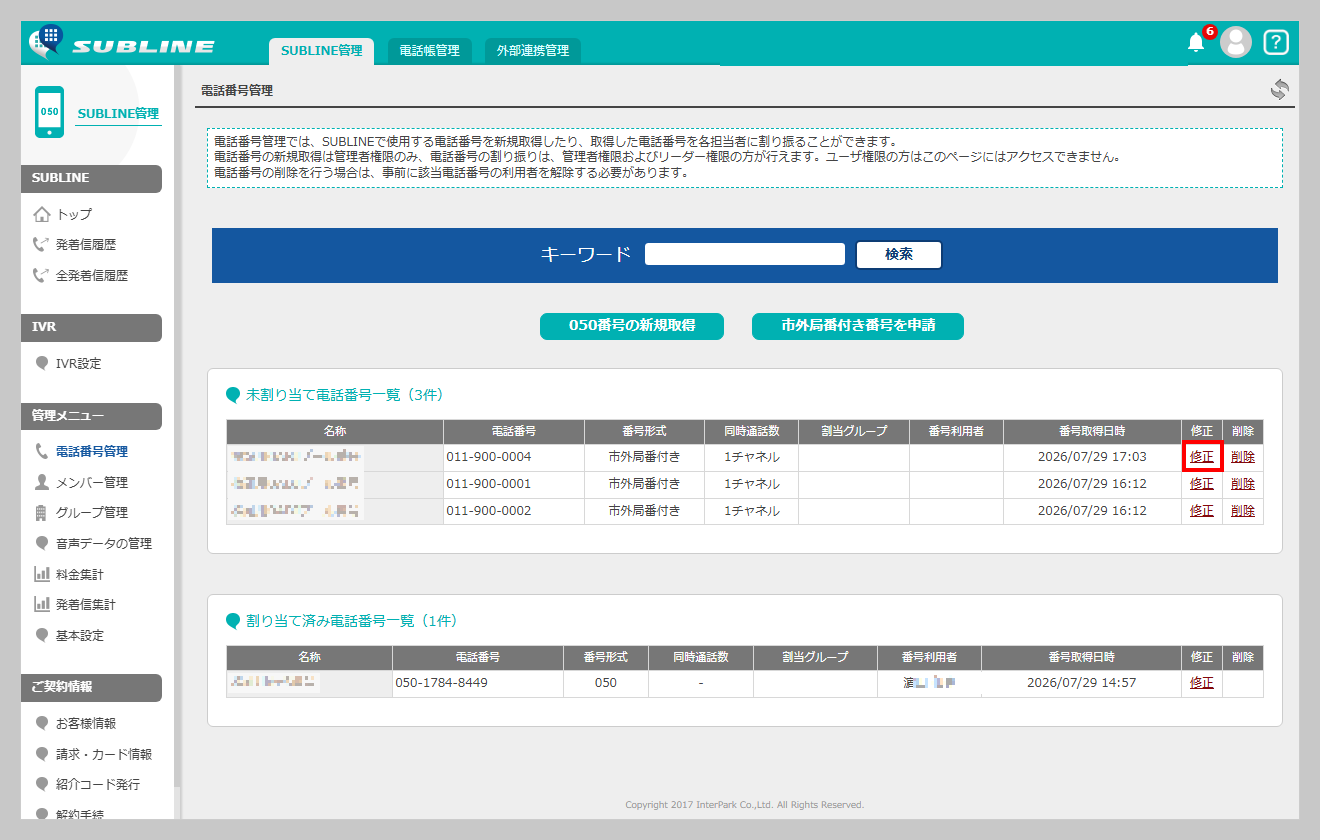
Task: Click the person icon beside メンバー管理
Action: coord(41,482)
